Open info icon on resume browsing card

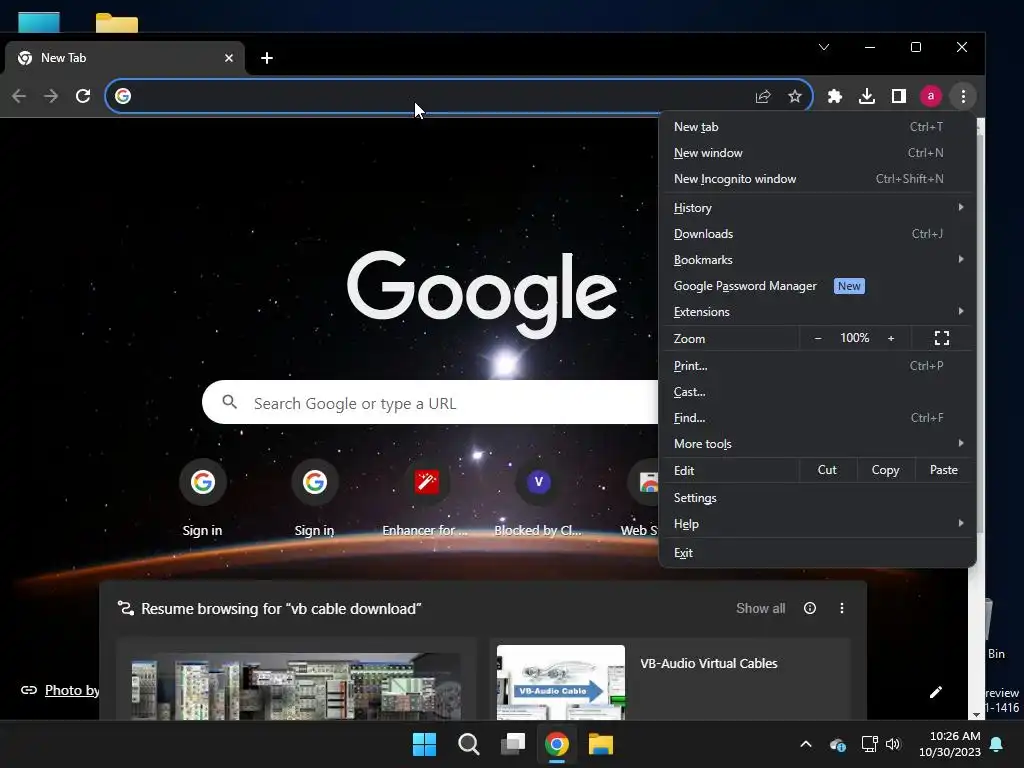[x=810, y=608]
